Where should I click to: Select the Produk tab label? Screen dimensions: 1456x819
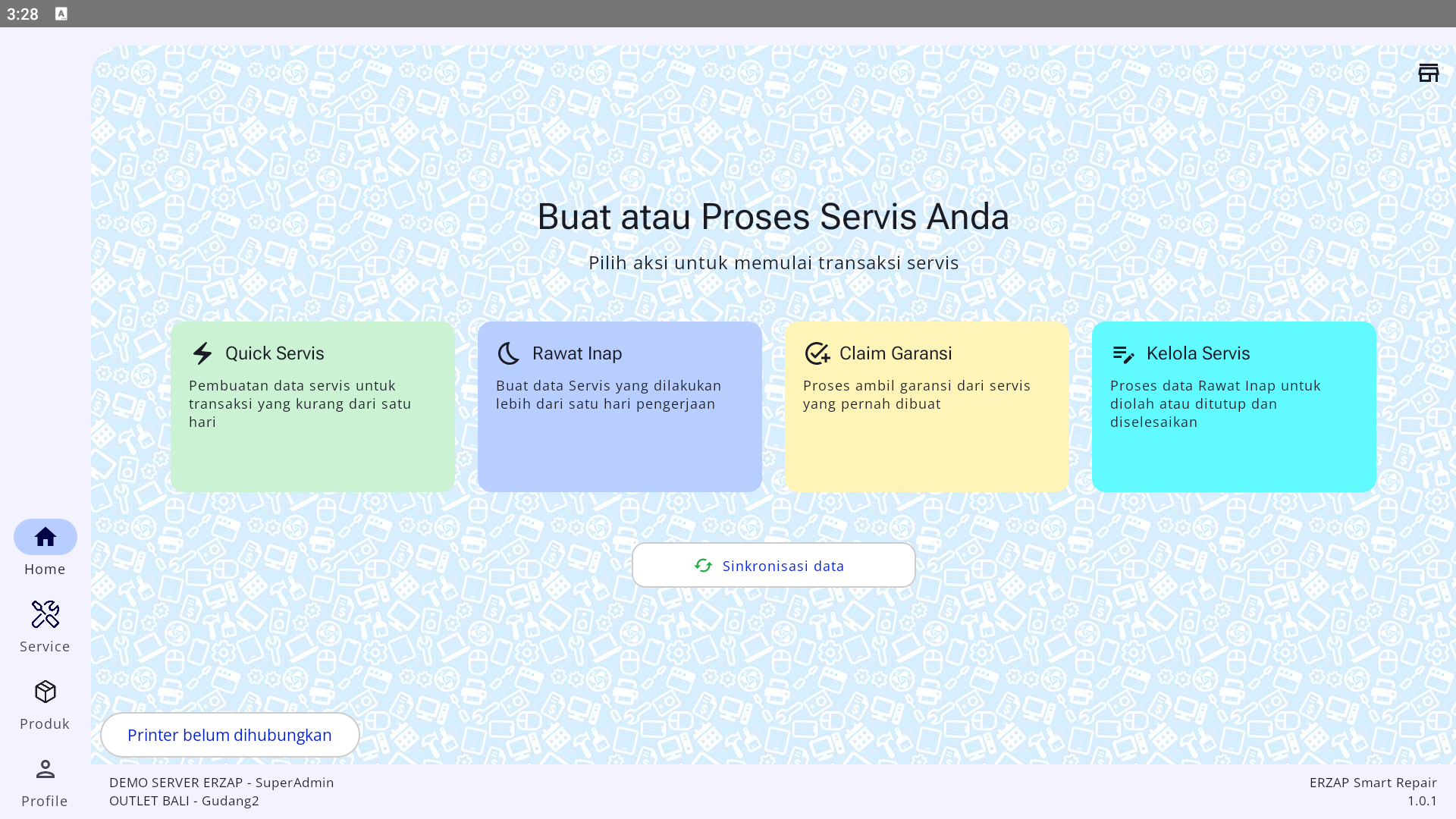45,724
